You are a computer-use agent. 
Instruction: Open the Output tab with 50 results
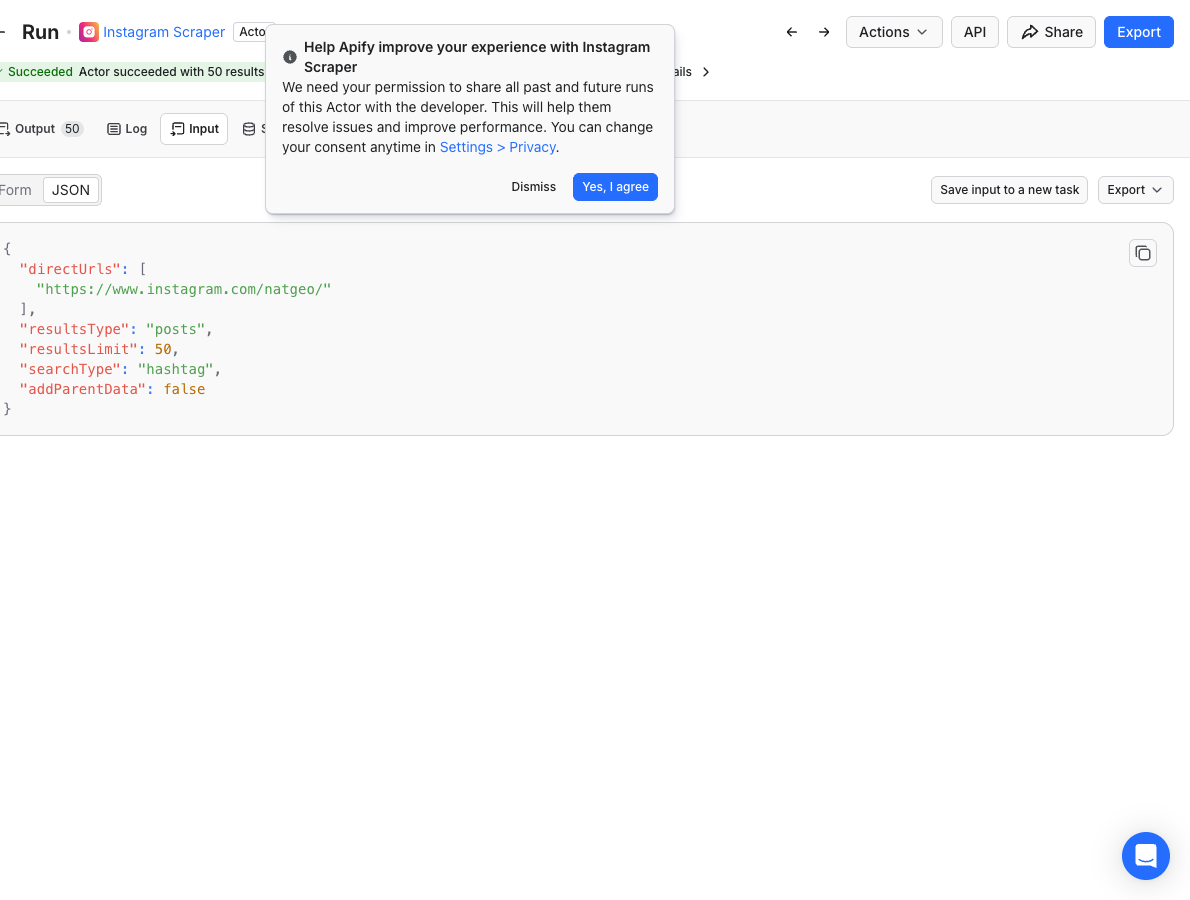tap(41, 129)
